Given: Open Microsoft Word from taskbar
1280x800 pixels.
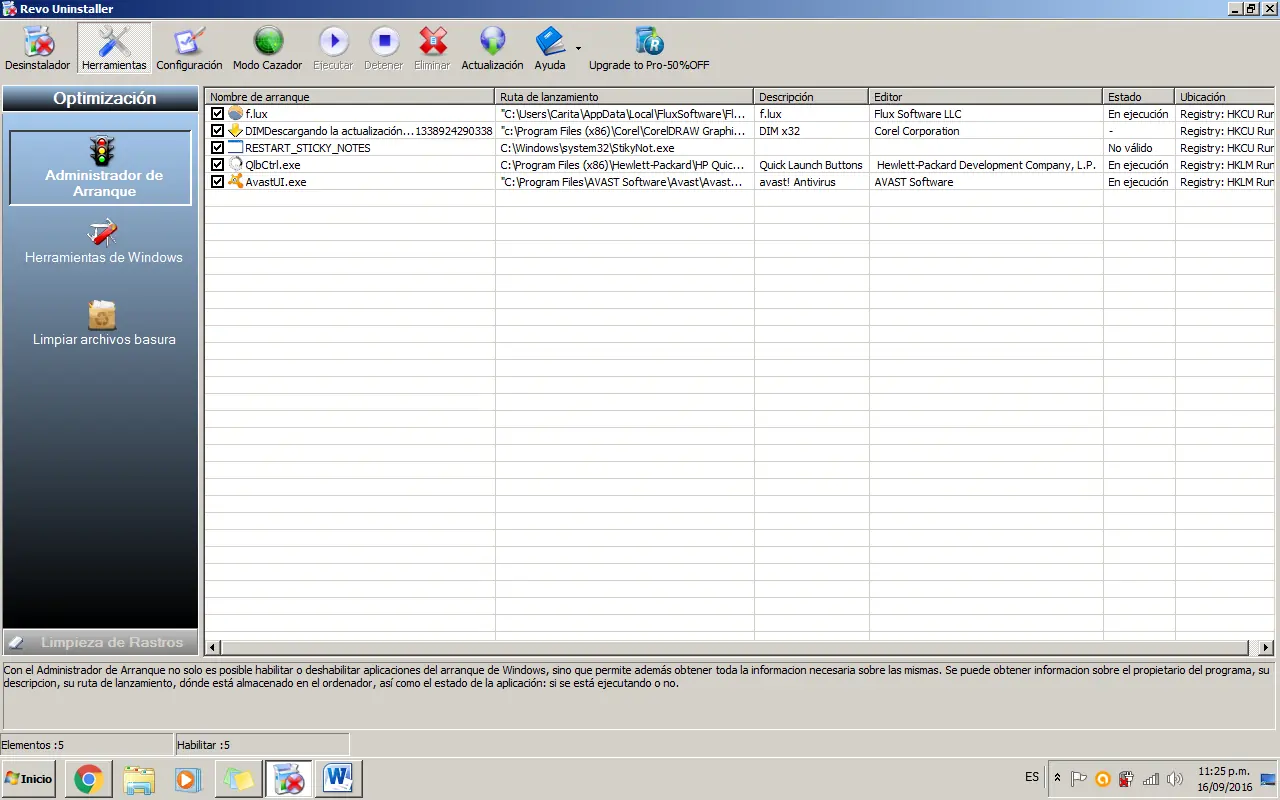Looking at the screenshot, I should tap(338, 778).
